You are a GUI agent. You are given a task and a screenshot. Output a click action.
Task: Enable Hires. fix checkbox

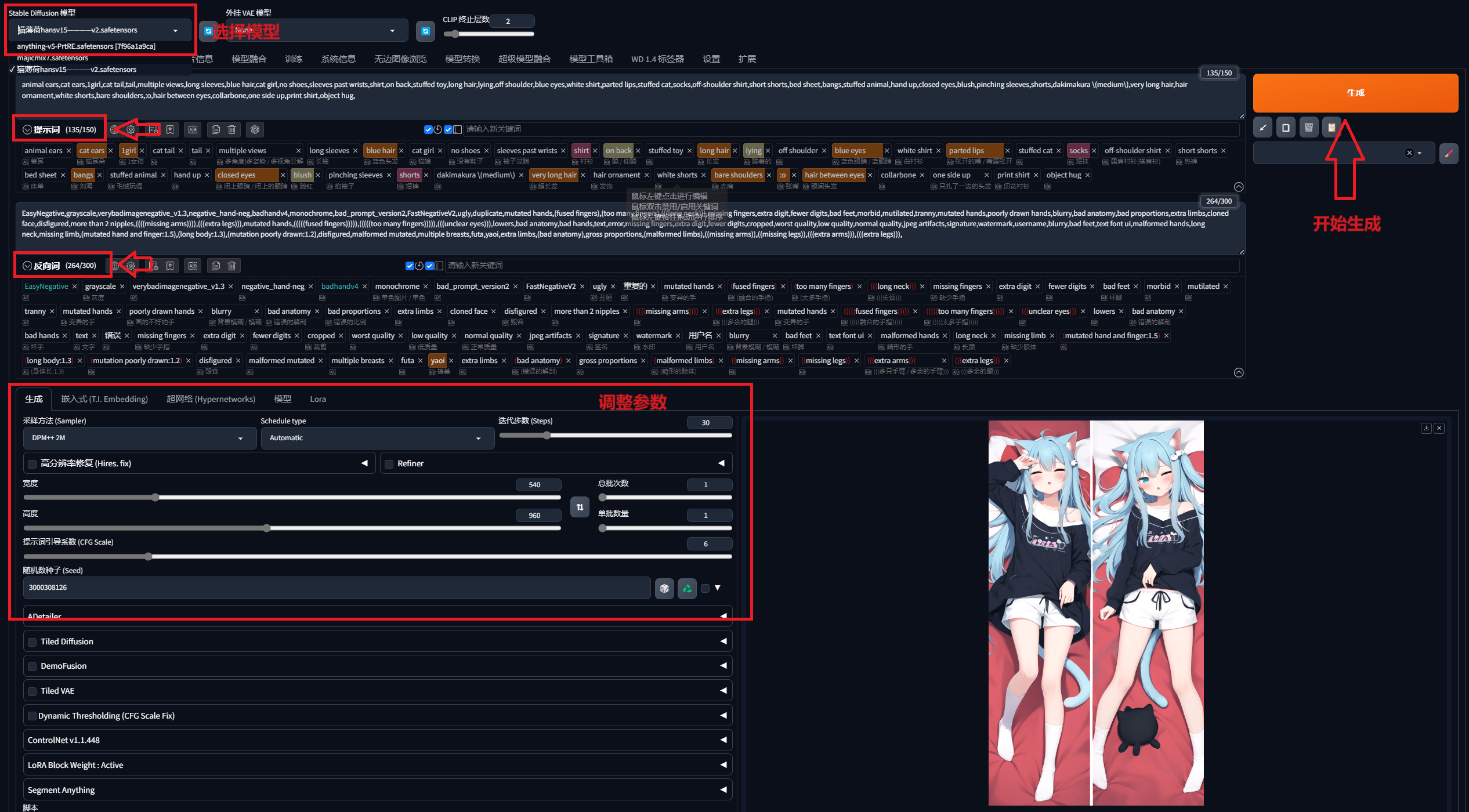32,464
